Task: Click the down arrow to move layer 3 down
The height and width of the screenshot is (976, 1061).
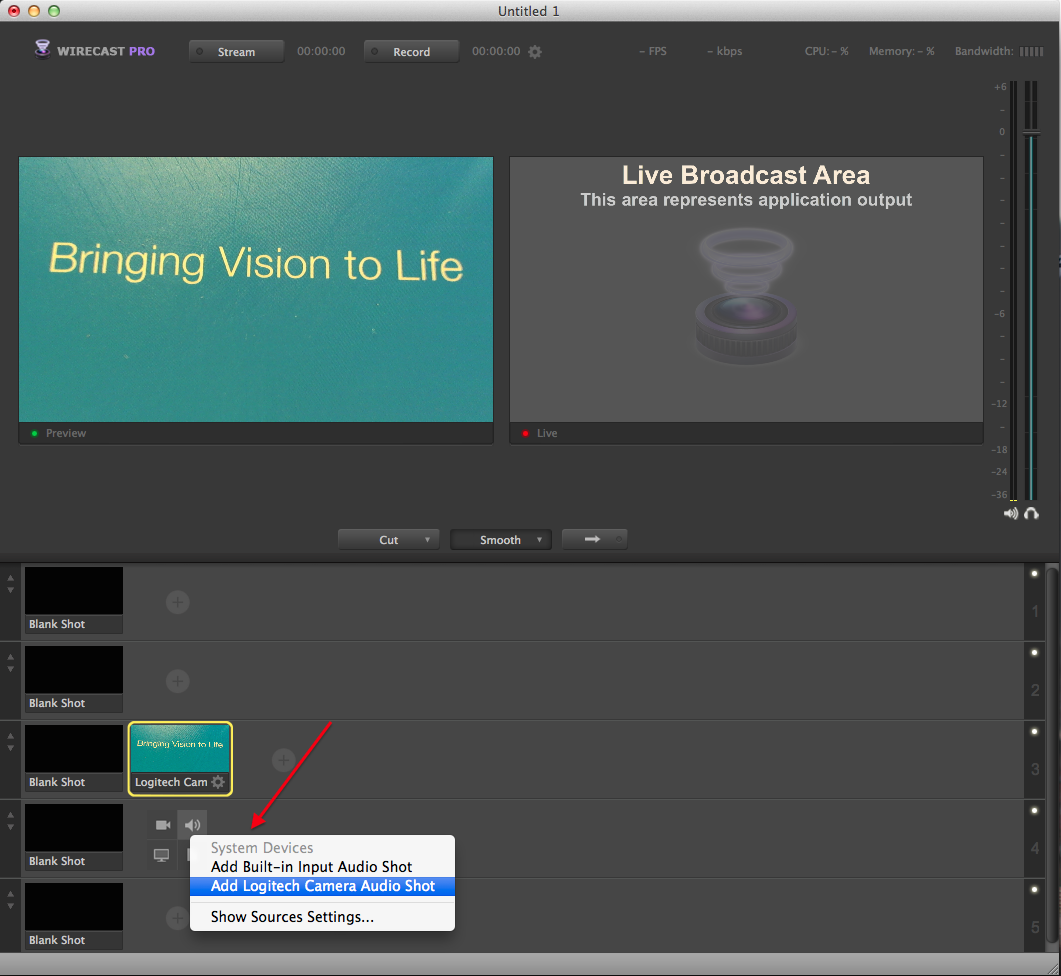Action: pos(10,748)
